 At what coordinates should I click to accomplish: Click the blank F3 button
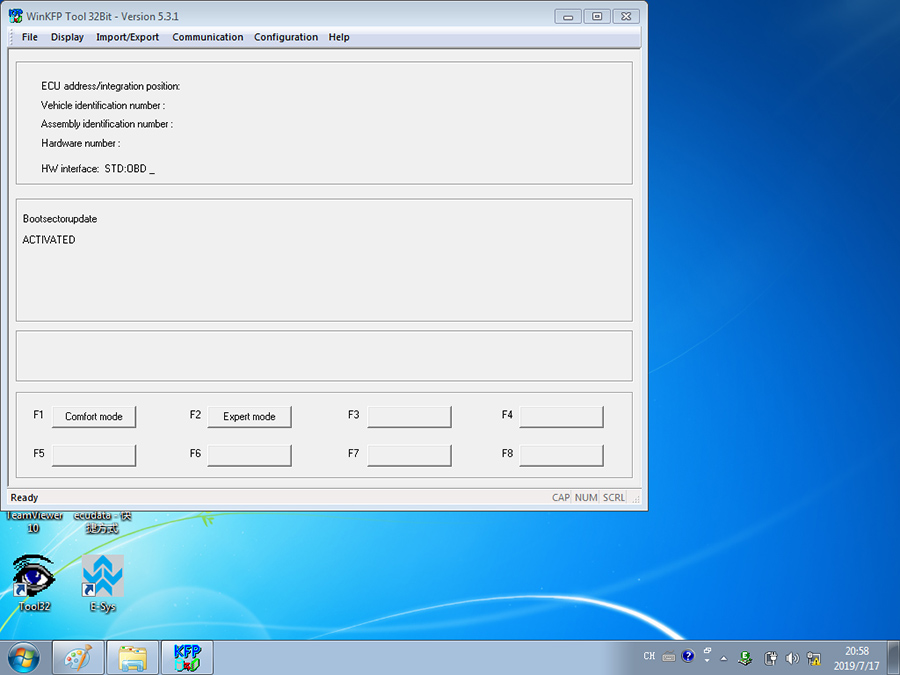click(409, 417)
